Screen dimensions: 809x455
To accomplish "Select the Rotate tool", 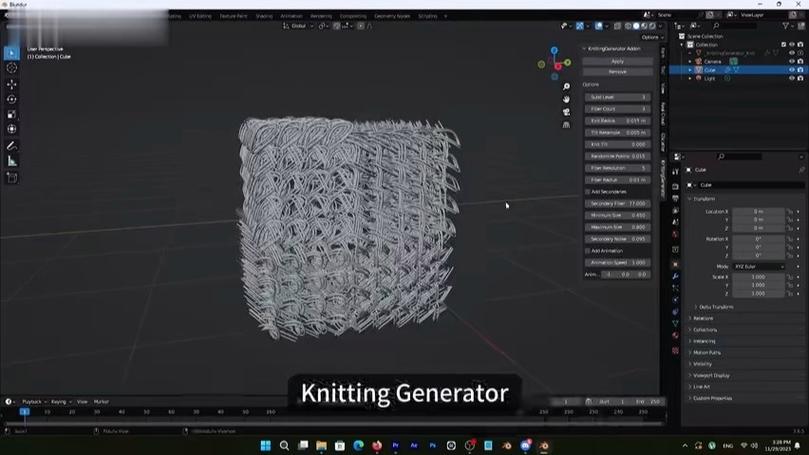I will [11, 99].
